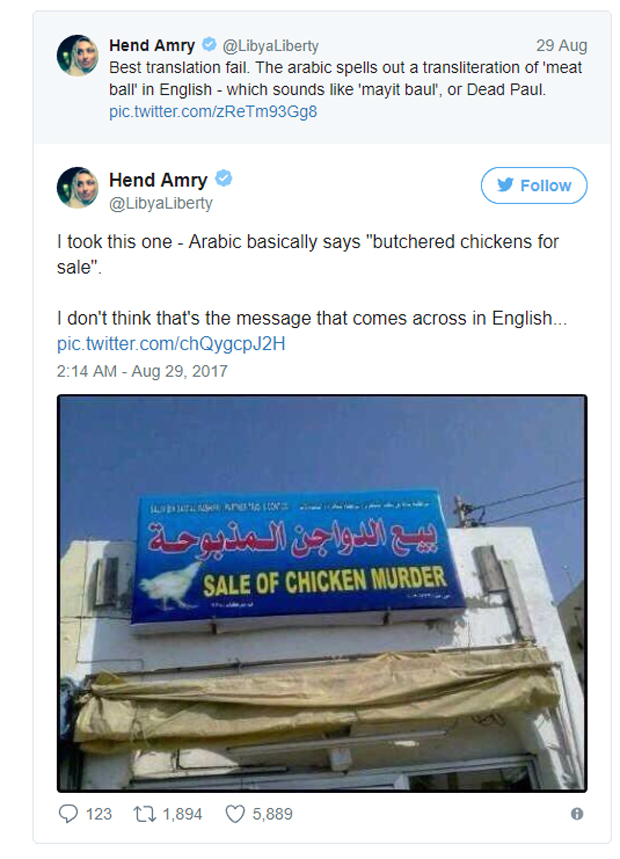Screen dimensions: 620x859
Task: Open Hend Amry's avatar in the main tweet
Action: (77, 188)
